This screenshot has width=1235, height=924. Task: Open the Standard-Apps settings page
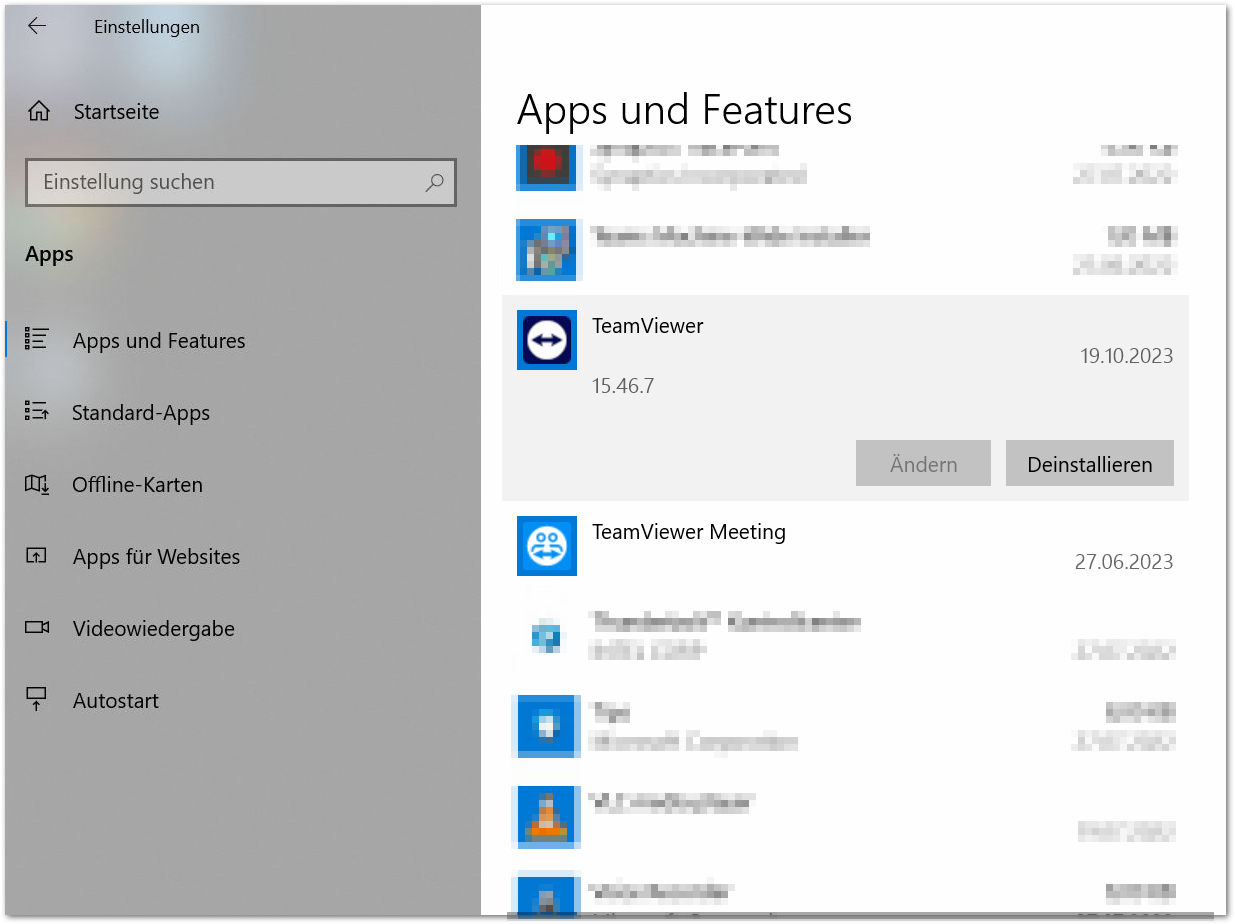(140, 412)
